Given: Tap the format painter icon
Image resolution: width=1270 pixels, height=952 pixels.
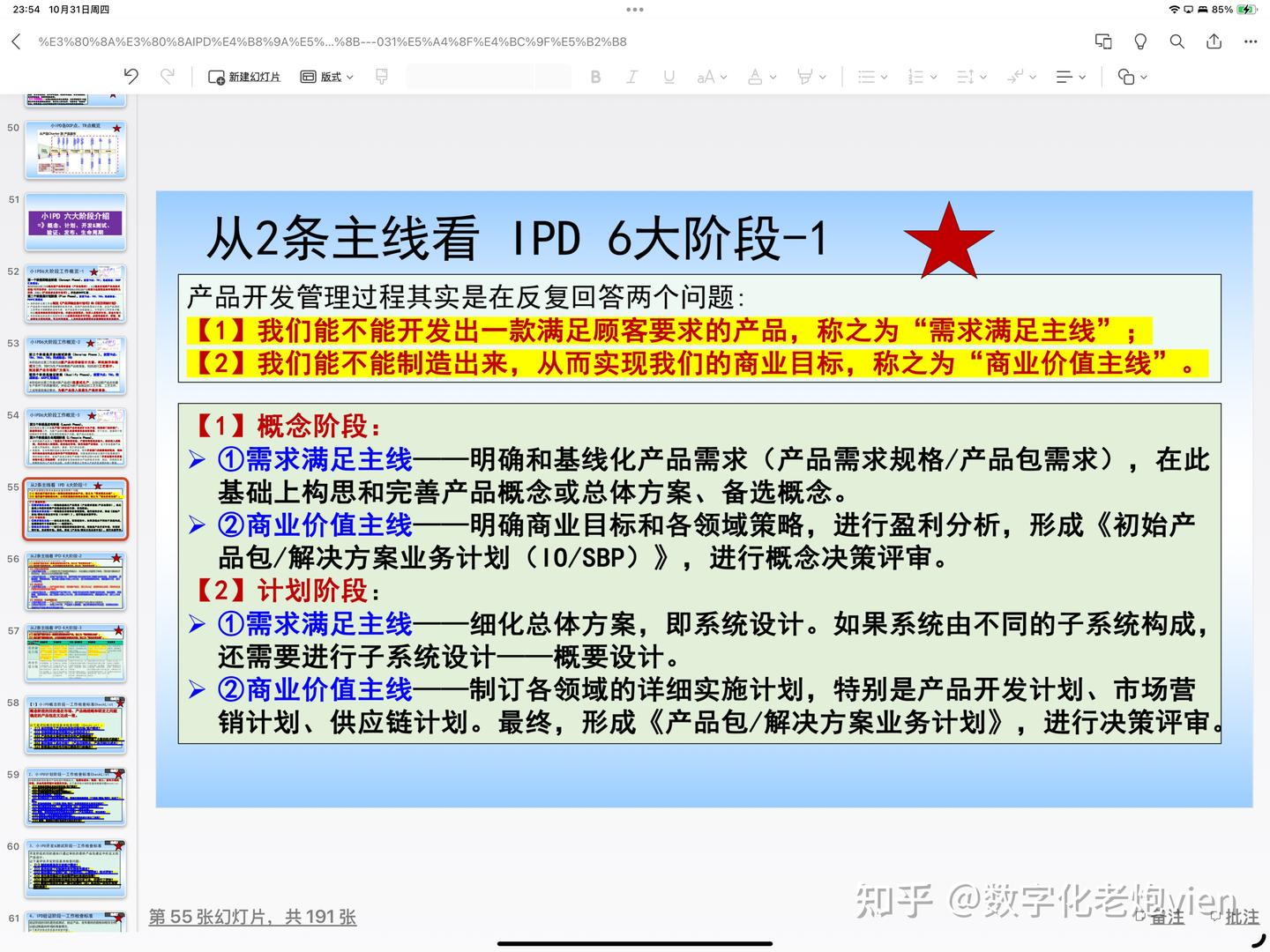Looking at the screenshot, I should [x=381, y=77].
